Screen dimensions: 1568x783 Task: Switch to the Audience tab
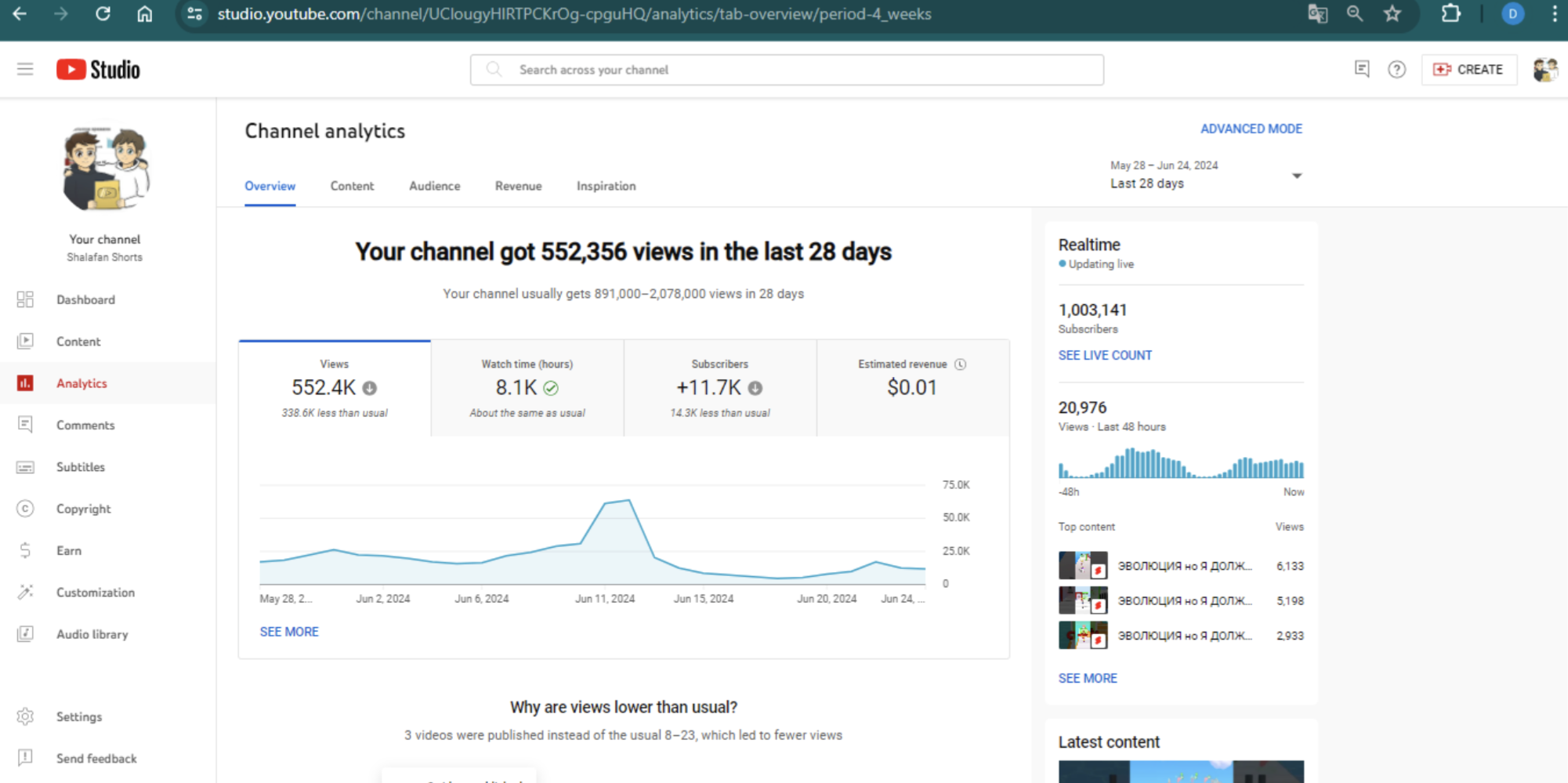tap(435, 186)
